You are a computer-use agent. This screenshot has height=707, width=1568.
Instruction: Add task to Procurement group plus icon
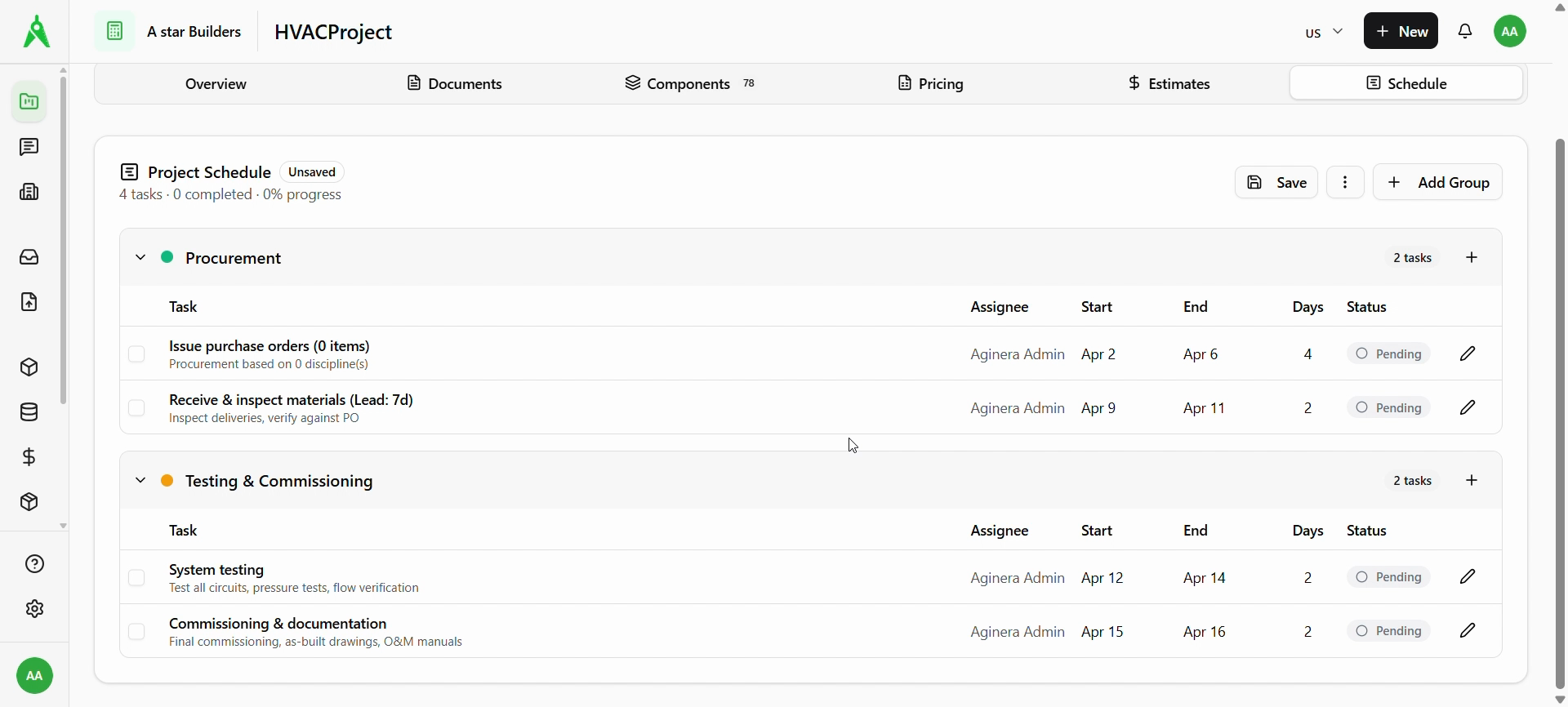pos(1472,258)
